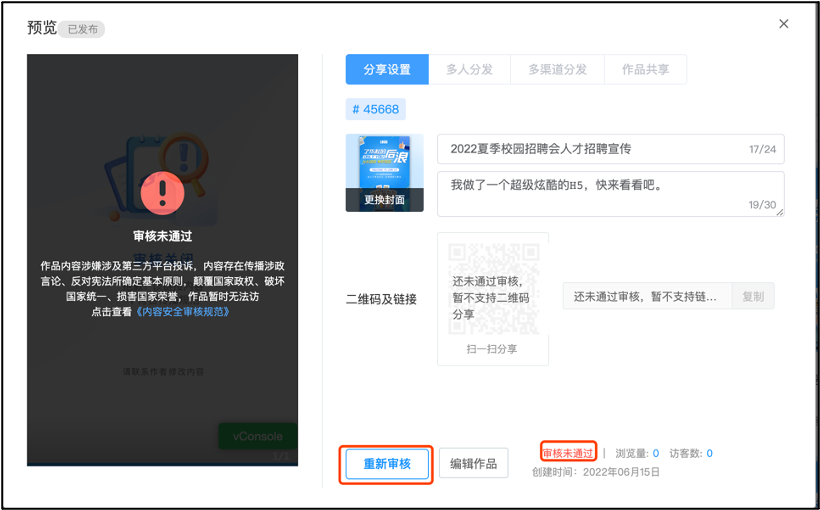Screen dimensions: 820x510
Task: Click the description box resize handle
Action: [x=779, y=211]
